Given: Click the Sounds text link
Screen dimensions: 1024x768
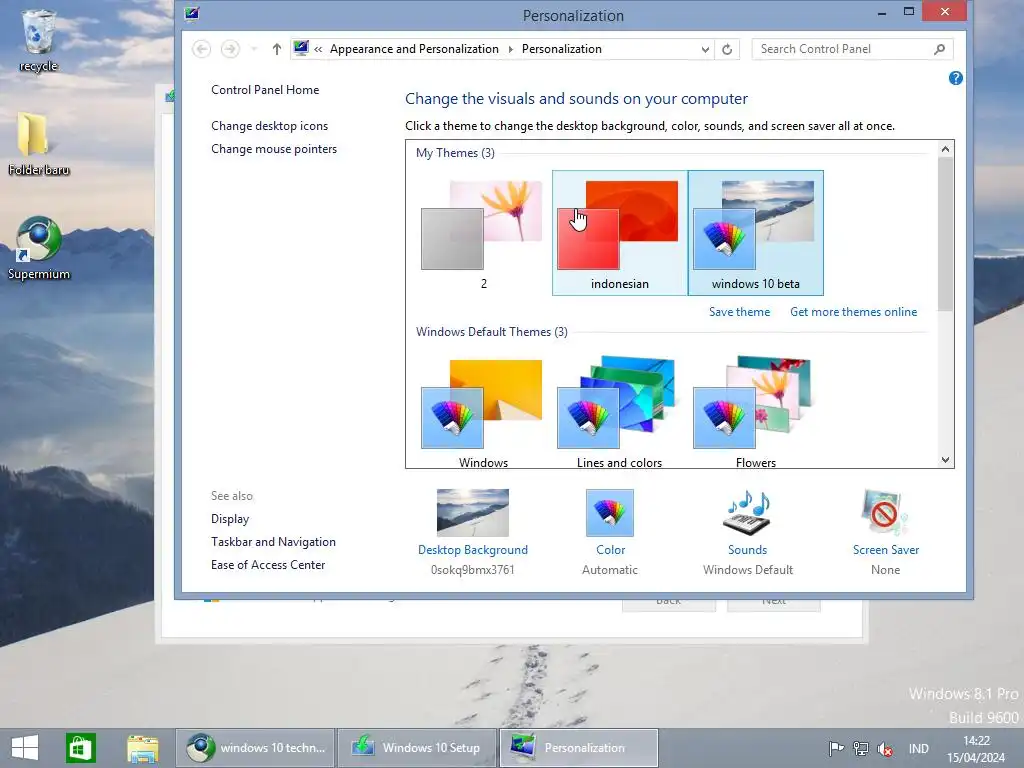Looking at the screenshot, I should 748,550.
